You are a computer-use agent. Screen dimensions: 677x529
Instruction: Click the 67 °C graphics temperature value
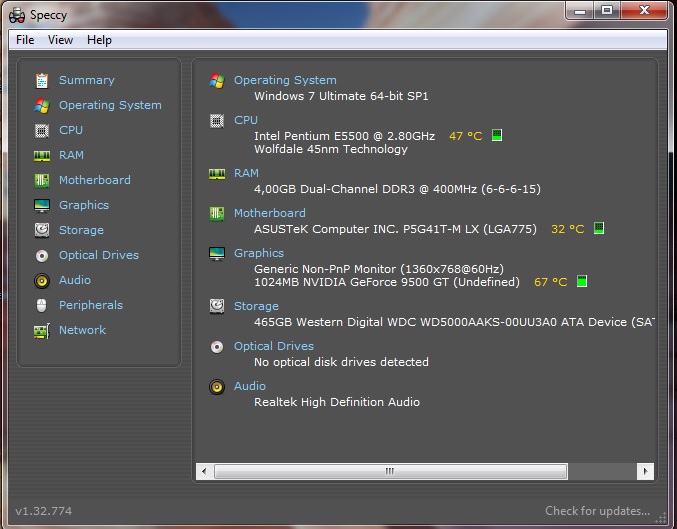tap(550, 282)
